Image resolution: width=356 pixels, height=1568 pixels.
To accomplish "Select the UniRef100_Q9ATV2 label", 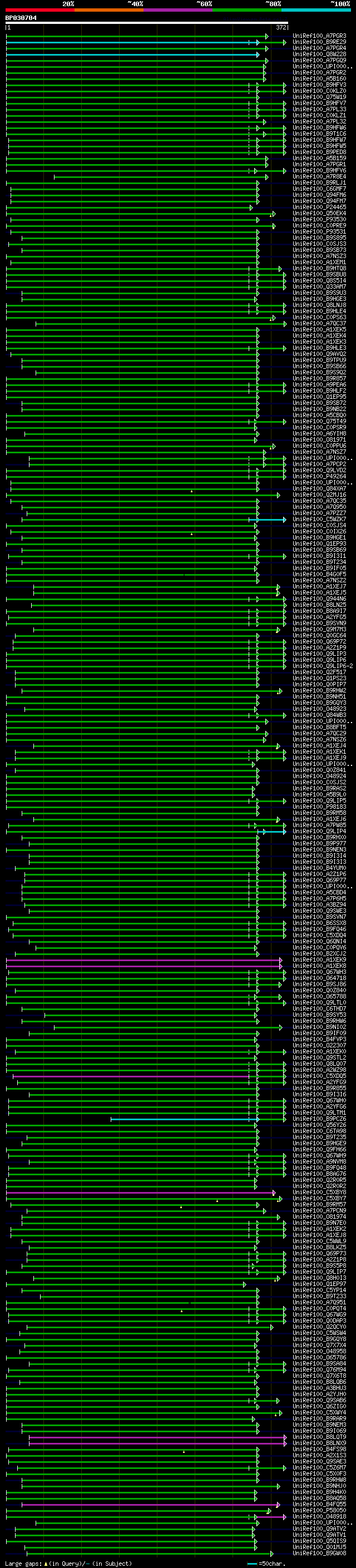I will click(319, 1529).
